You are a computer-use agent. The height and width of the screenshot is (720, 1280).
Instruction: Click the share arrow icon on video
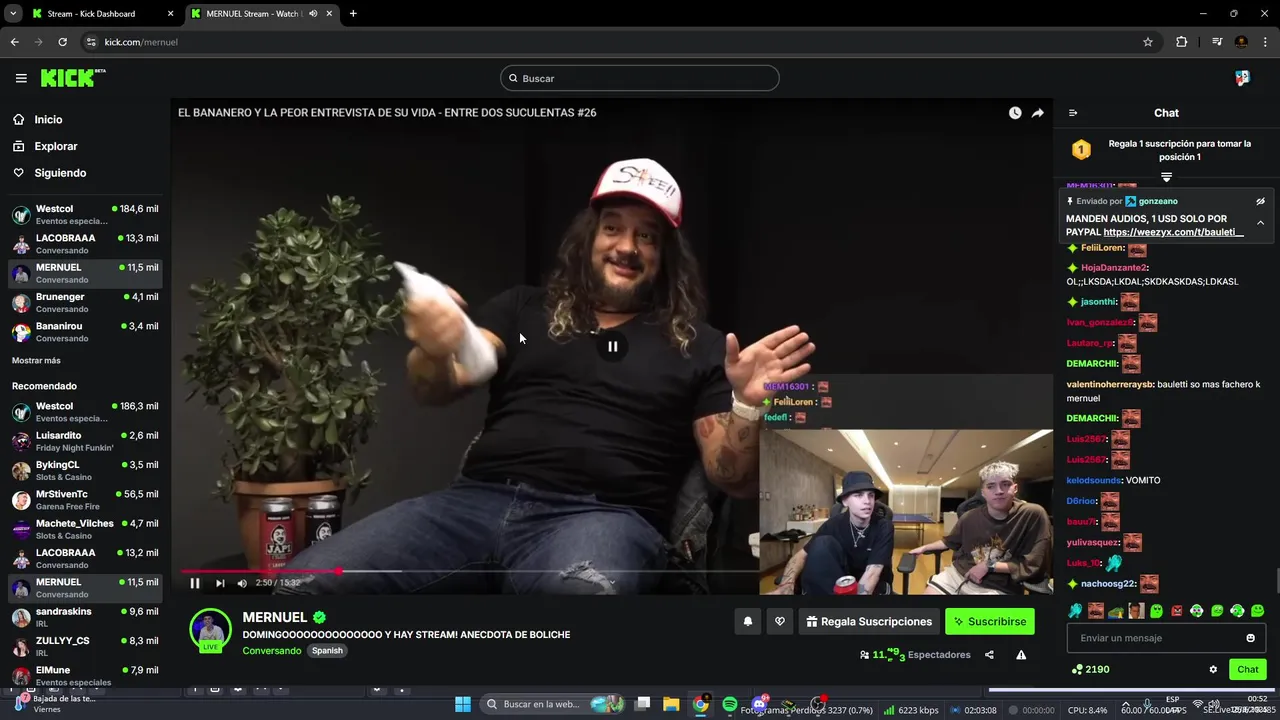click(x=1038, y=113)
